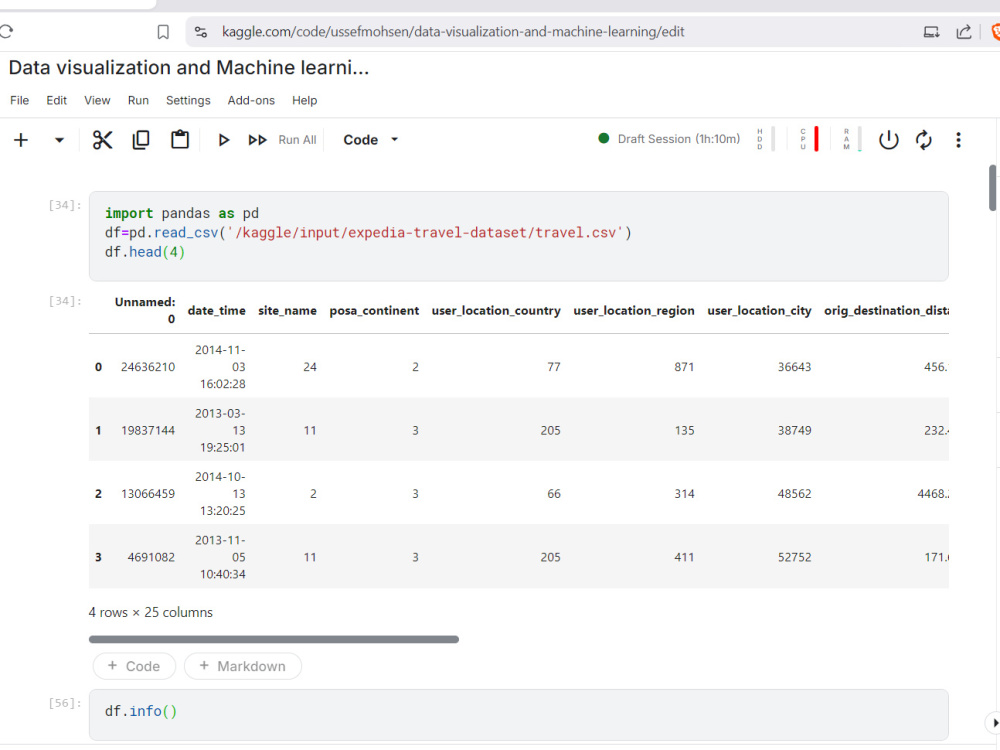Viewport: 1000px width, 750px height.
Task: Cut the current cell with the scissors icon
Action: click(x=102, y=140)
